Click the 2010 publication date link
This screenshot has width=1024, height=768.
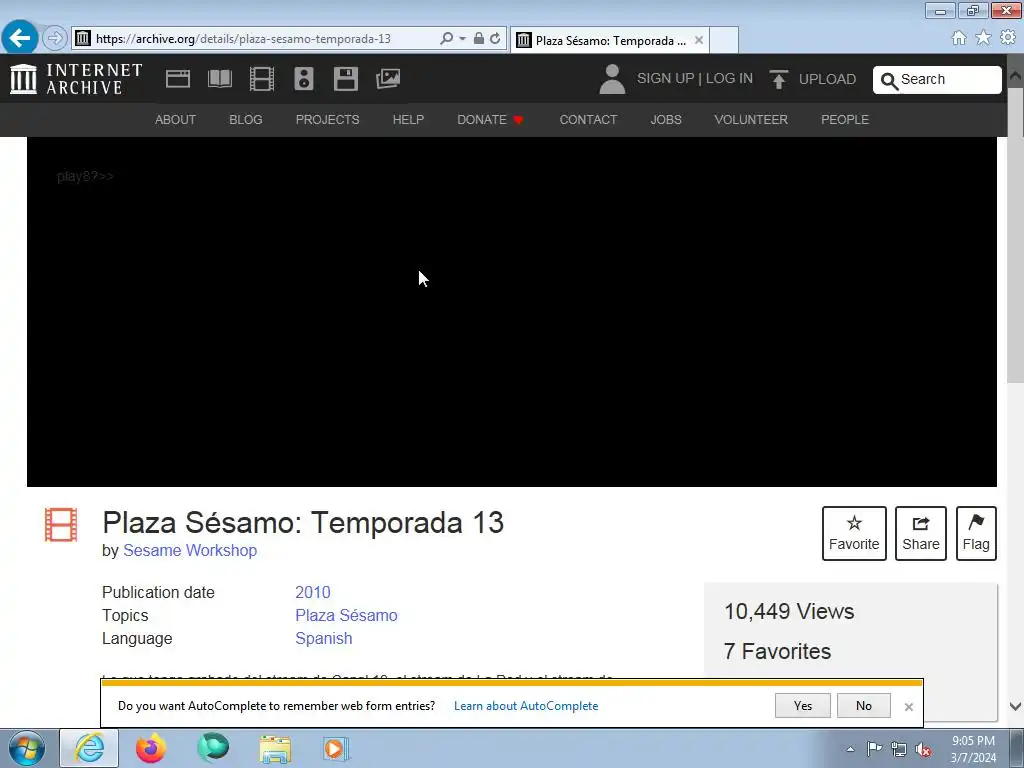(313, 592)
